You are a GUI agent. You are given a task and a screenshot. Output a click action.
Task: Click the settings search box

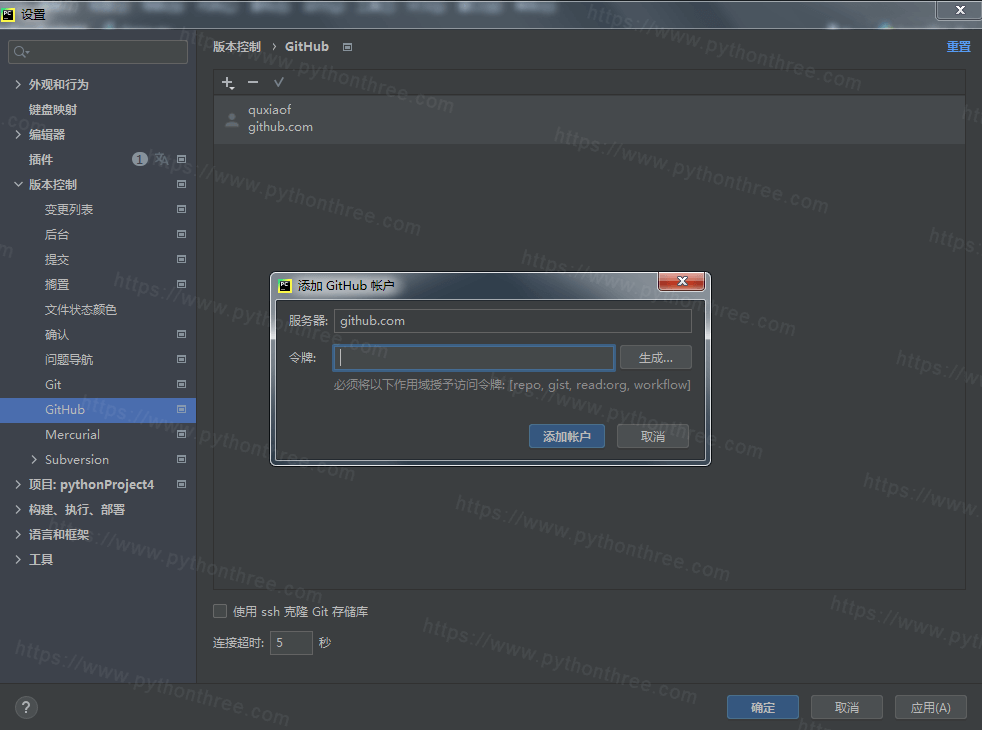pyautogui.click(x=98, y=52)
